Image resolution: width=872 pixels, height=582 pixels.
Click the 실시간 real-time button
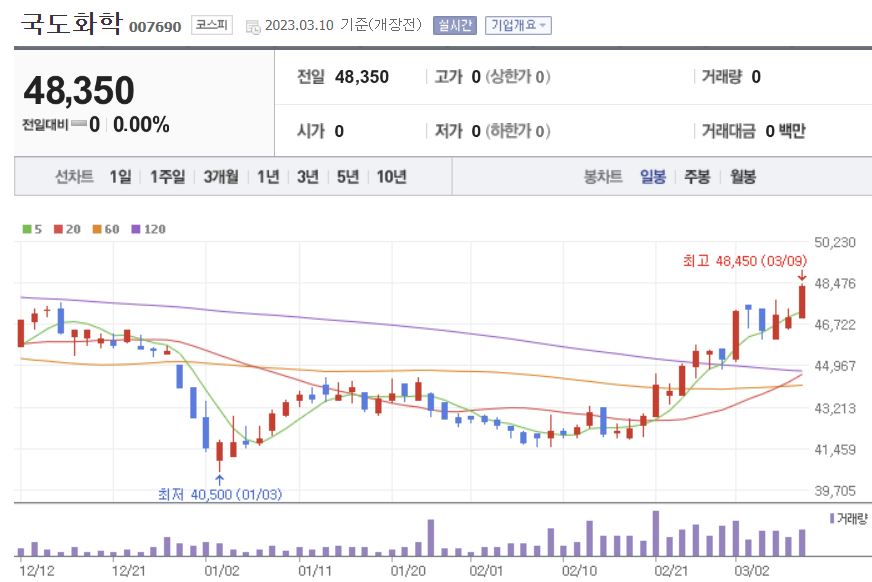pyautogui.click(x=454, y=25)
